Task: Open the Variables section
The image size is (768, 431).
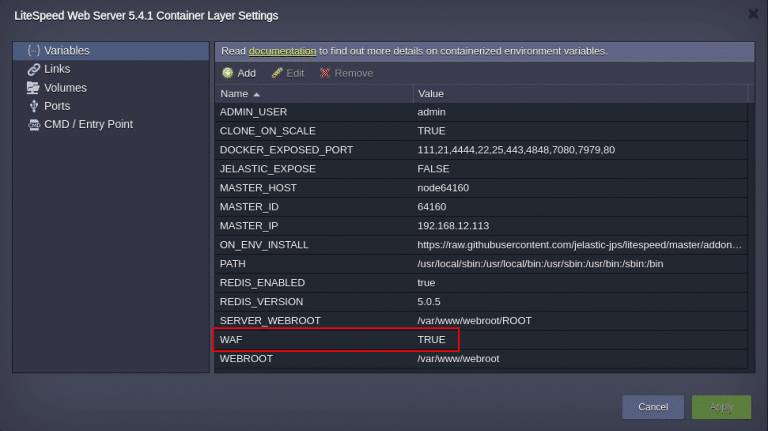Action: tap(111, 50)
